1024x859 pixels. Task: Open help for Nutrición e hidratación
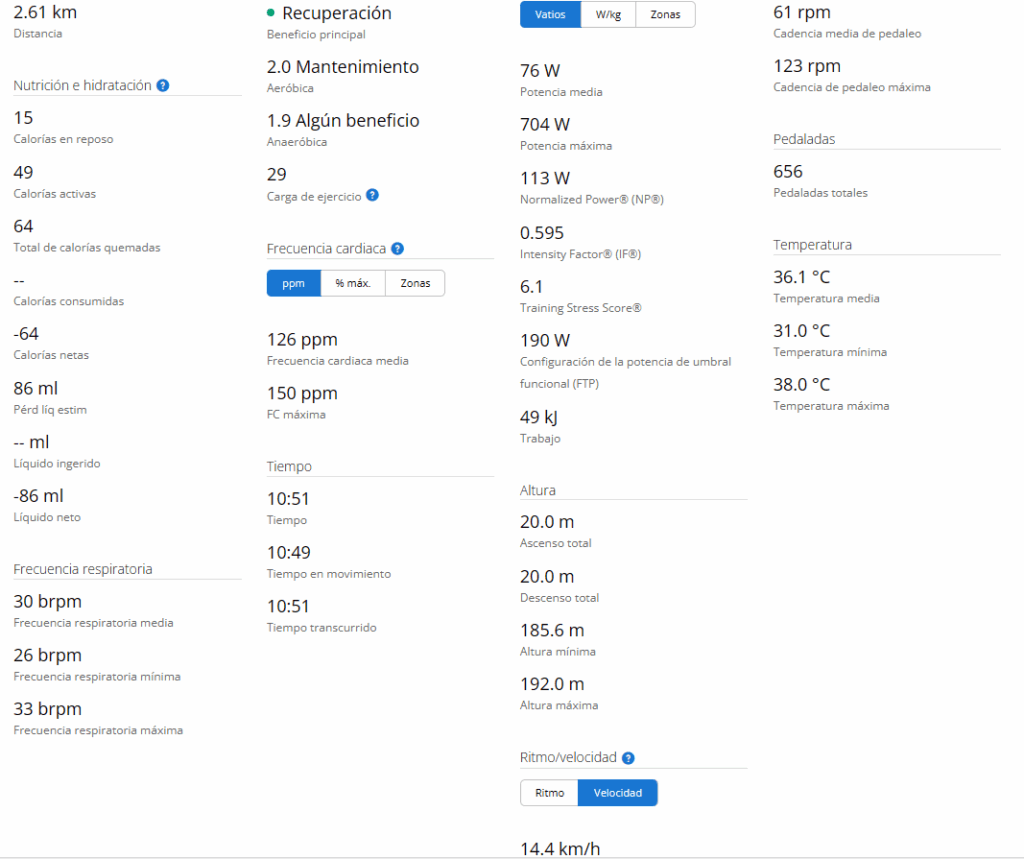163,86
